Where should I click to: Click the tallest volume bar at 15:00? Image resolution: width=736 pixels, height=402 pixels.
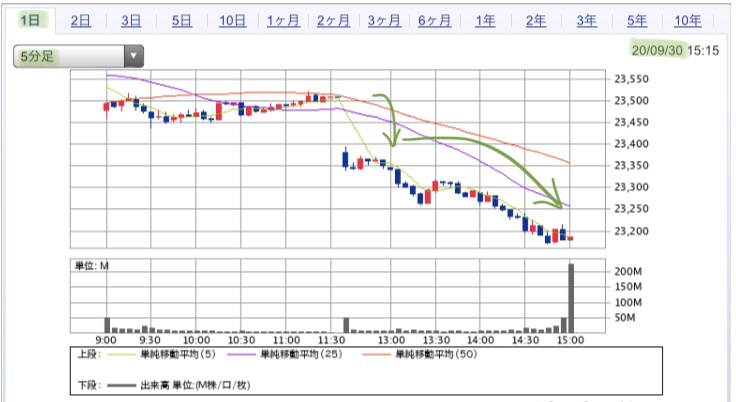tap(571, 298)
